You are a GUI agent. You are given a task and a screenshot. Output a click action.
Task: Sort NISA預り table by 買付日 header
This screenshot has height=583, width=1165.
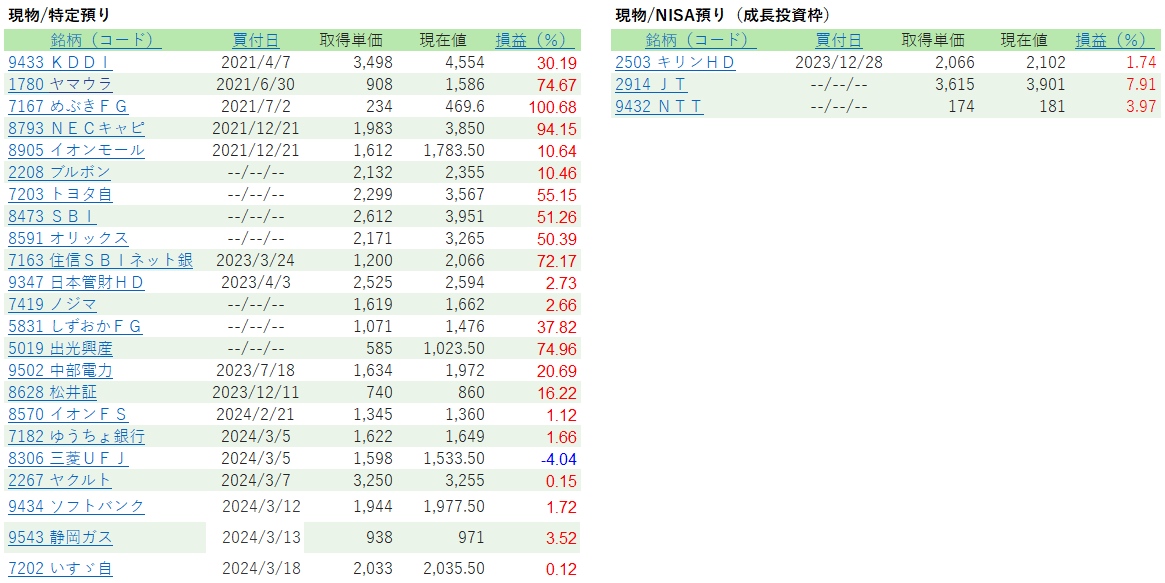tap(839, 40)
